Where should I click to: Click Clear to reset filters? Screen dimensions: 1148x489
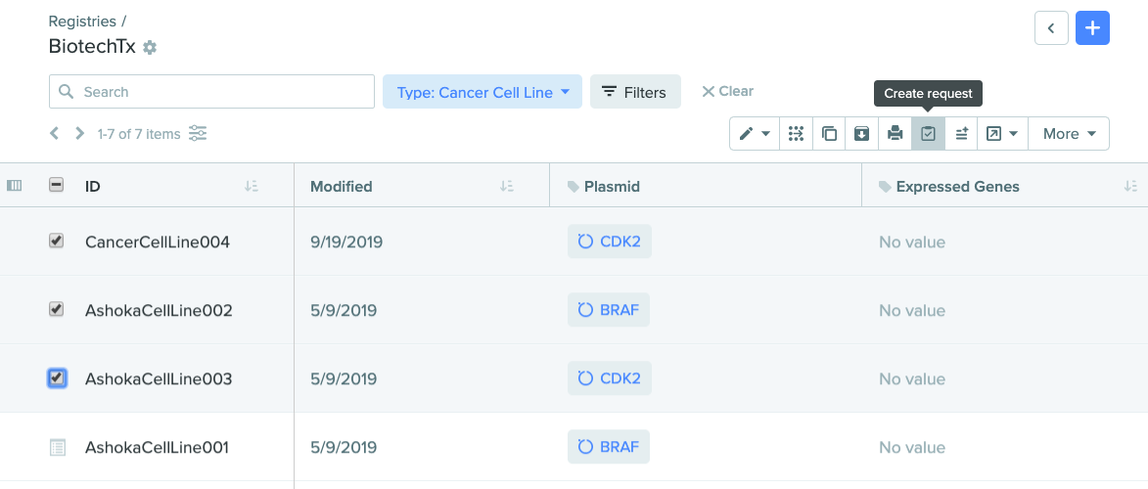pyautogui.click(x=728, y=92)
